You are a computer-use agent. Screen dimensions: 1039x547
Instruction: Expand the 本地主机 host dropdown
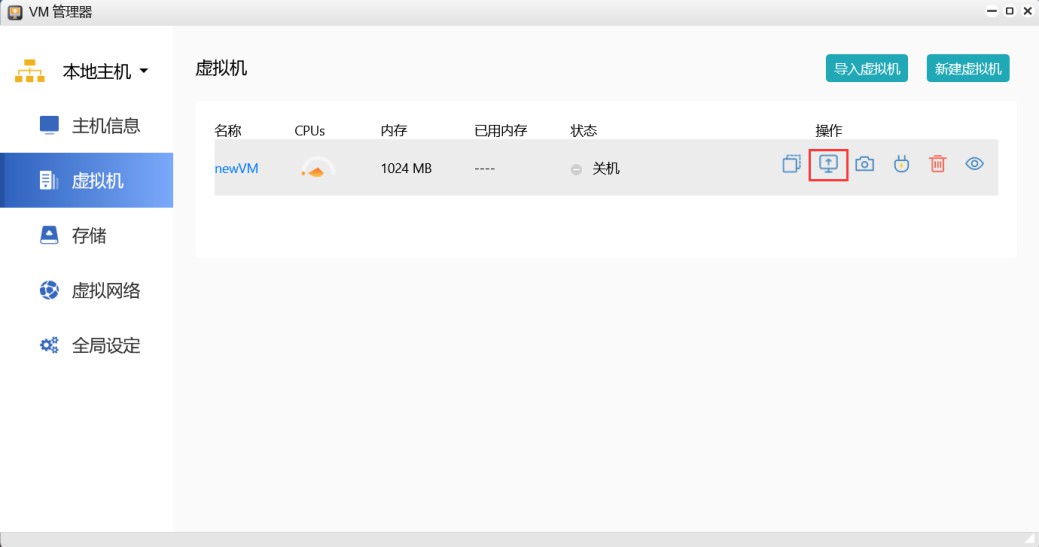(143, 72)
